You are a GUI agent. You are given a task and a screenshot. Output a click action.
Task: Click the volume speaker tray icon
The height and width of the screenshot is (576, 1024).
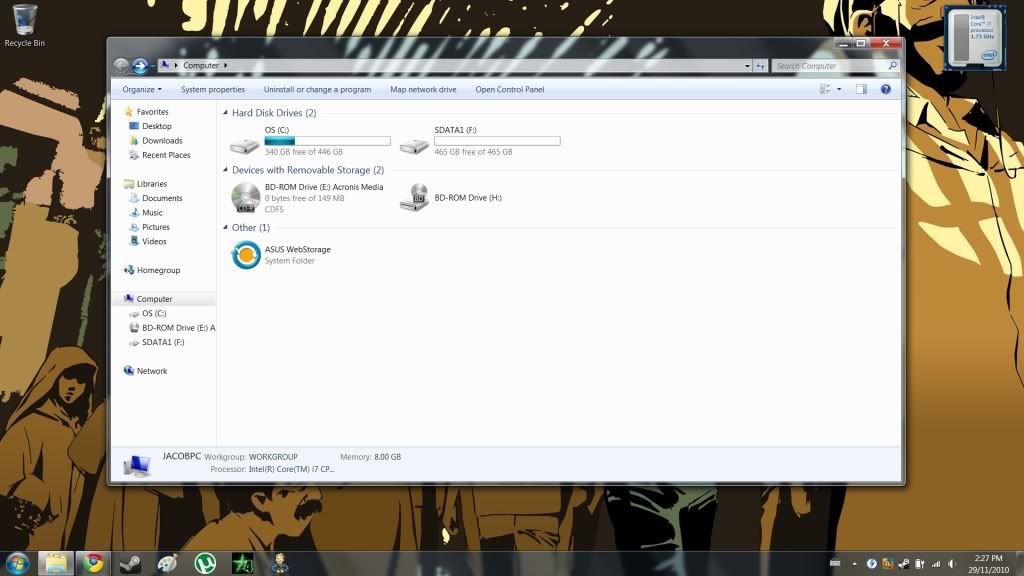point(952,564)
